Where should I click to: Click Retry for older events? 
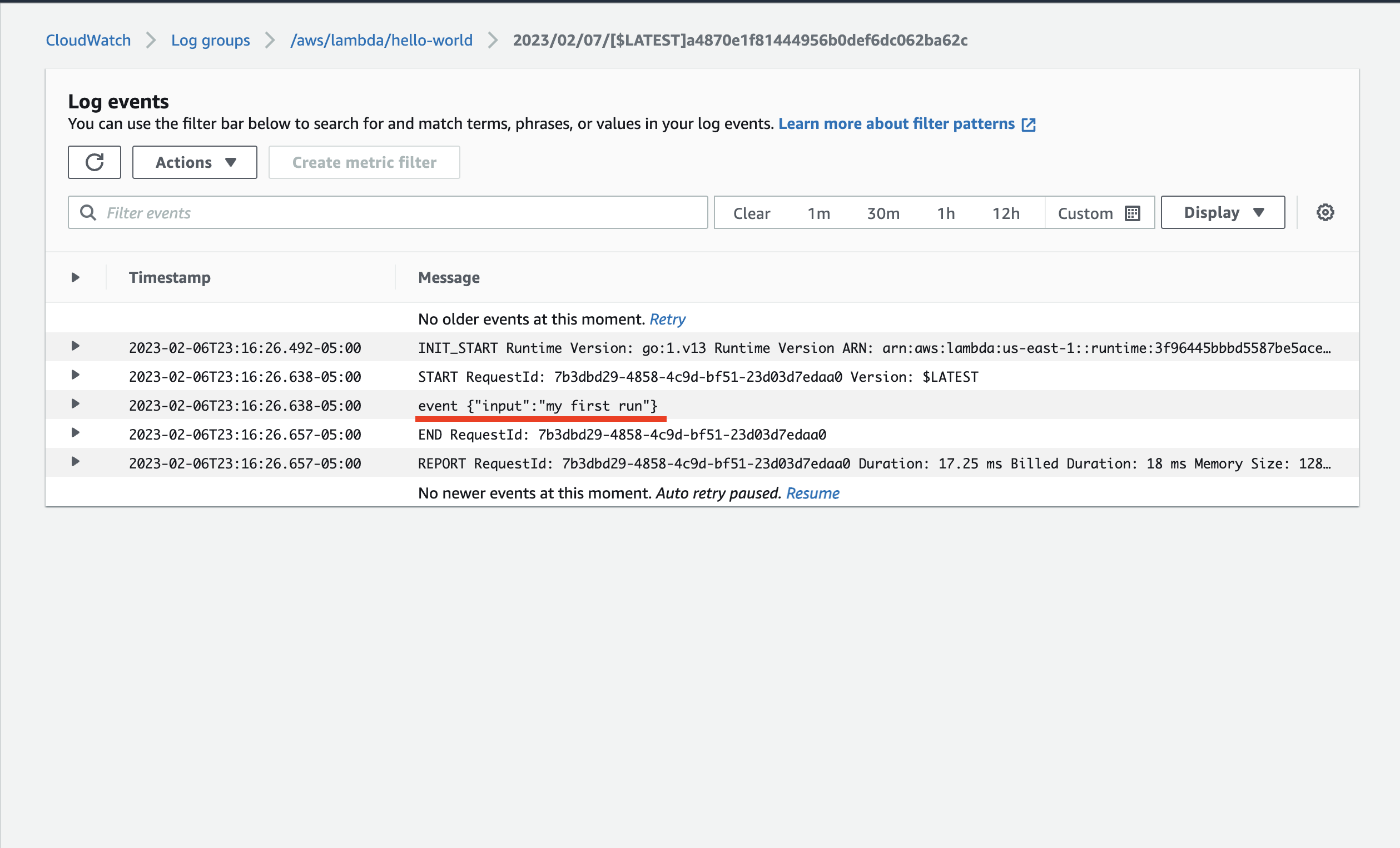(667, 319)
